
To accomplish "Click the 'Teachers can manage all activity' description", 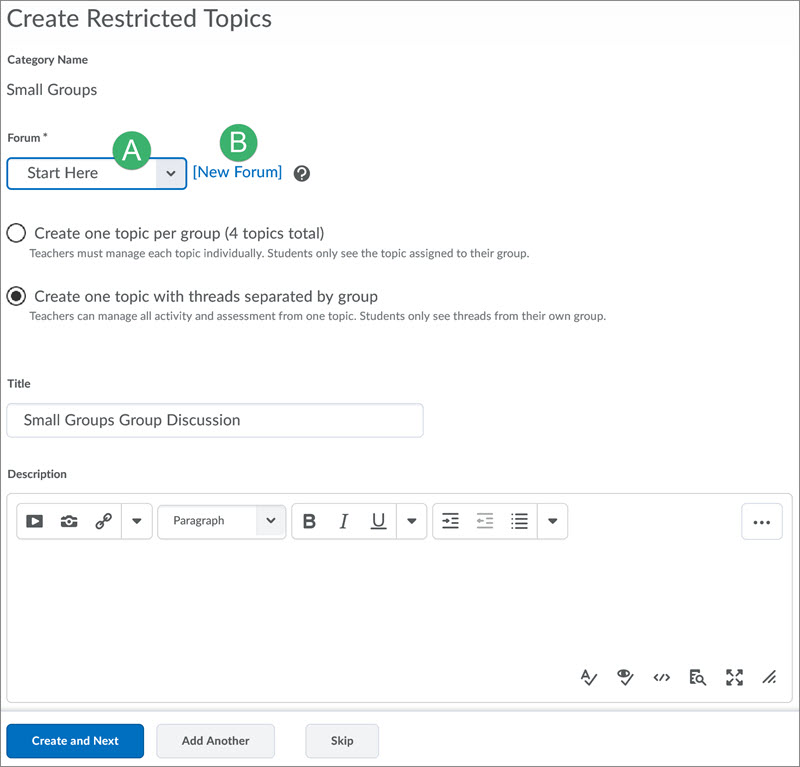I will pos(317,316).
